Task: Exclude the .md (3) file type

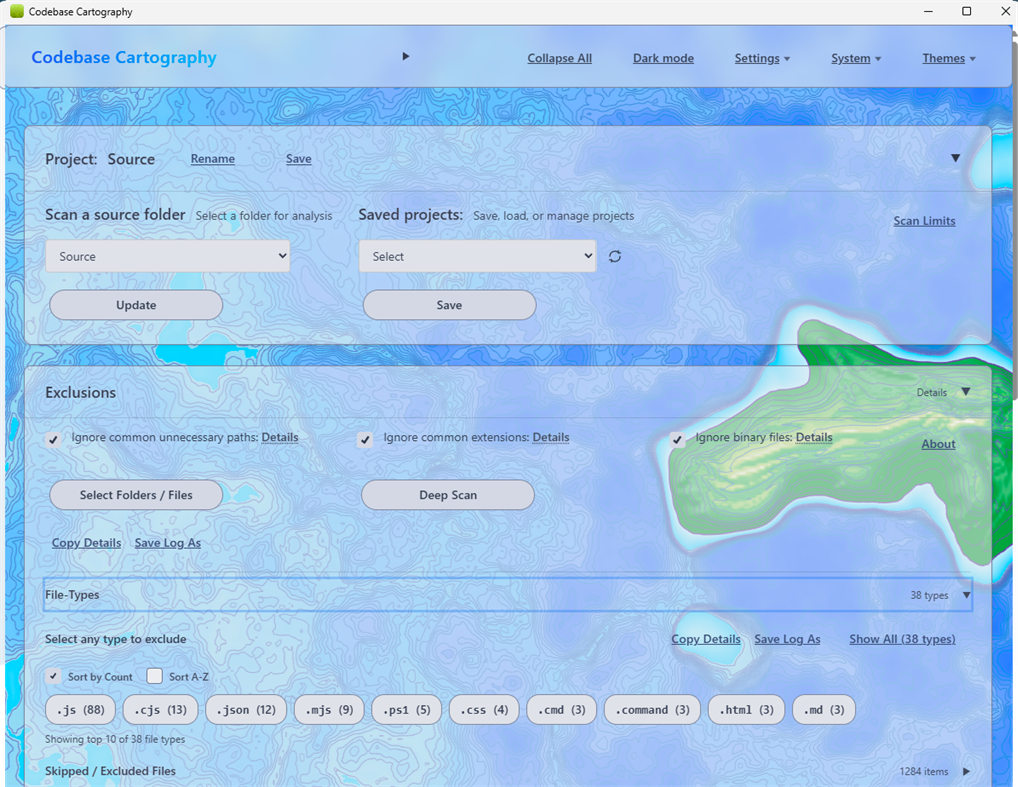Action: click(x=824, y=710)
